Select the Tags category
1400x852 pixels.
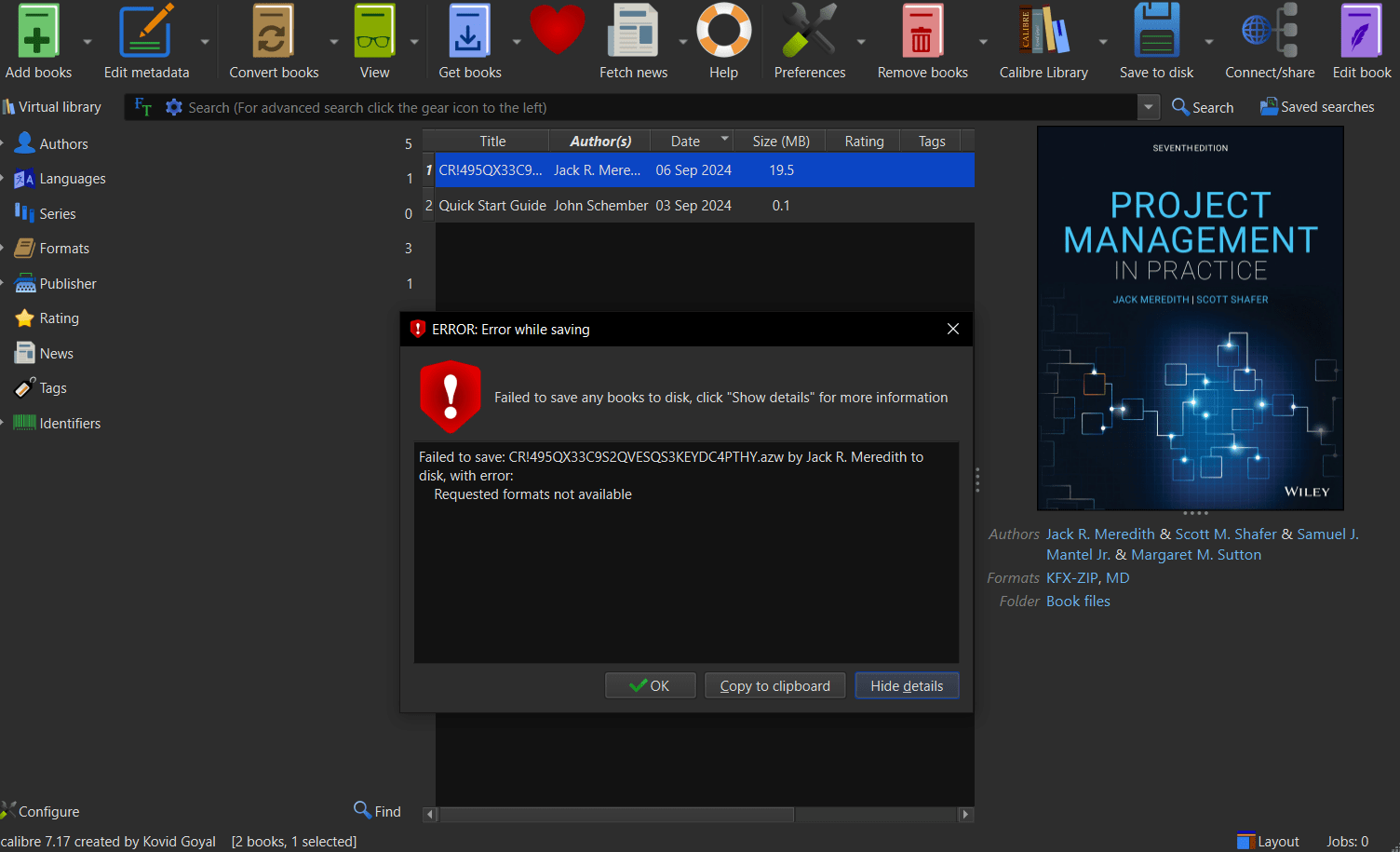tap(53, 388)
